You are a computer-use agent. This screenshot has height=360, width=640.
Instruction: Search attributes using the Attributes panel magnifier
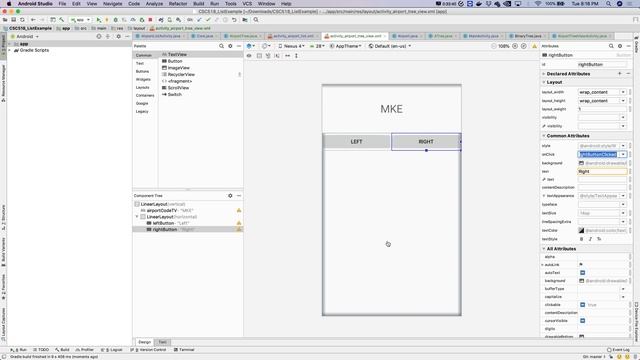(611, 46)
